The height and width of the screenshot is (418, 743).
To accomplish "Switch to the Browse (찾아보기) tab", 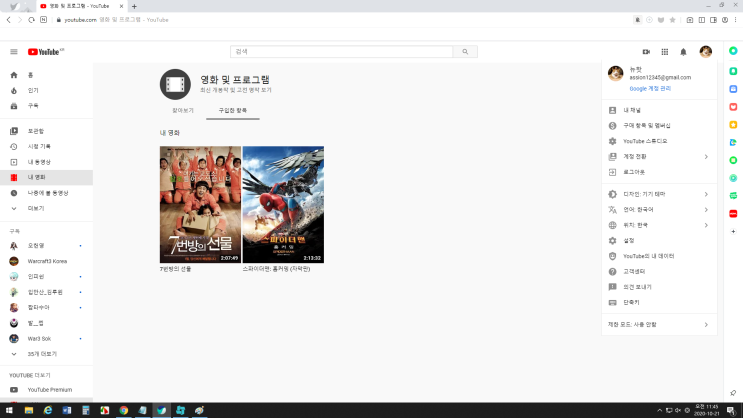I will [x=183, y=110].
